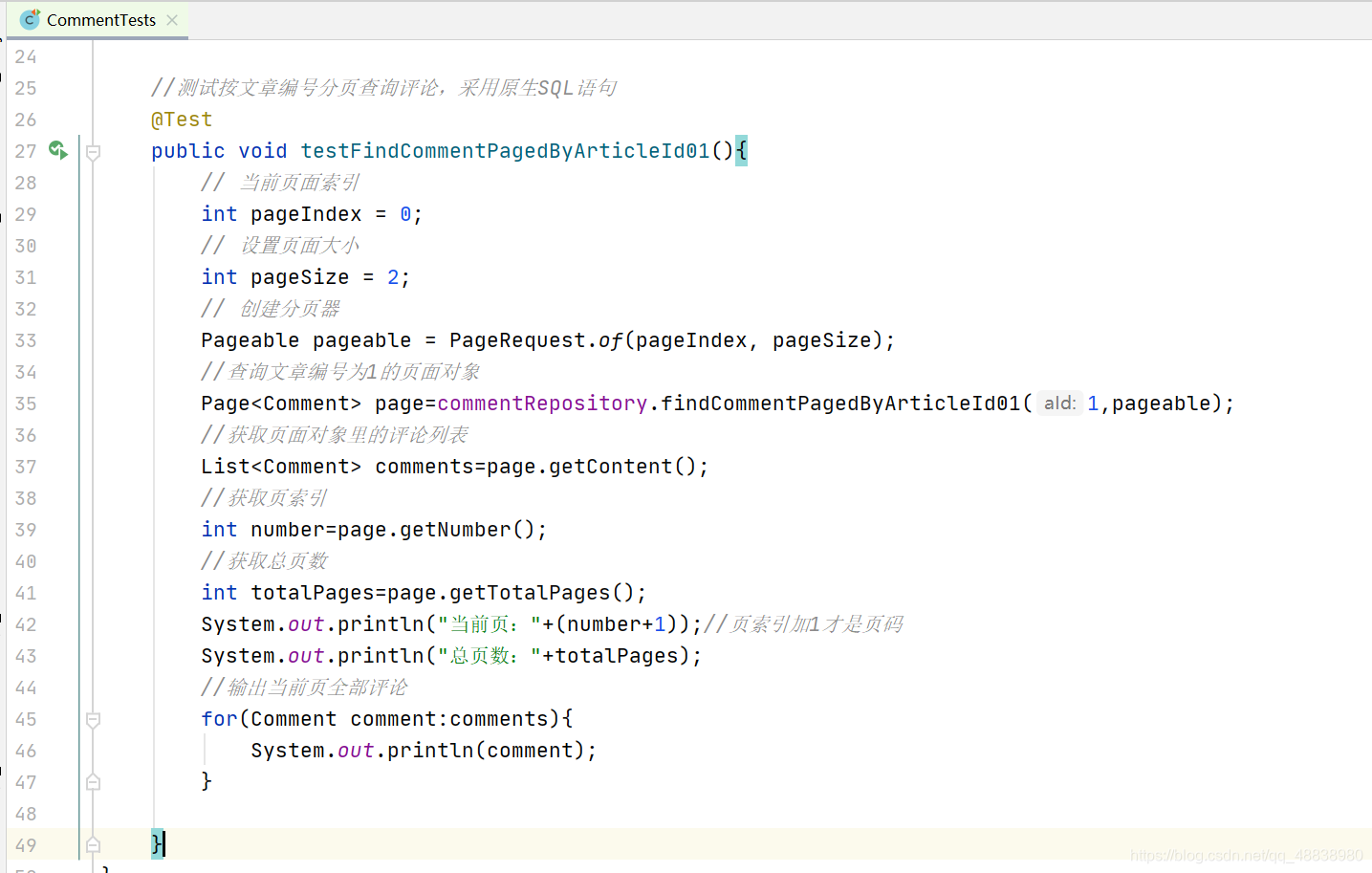This screenshot has height=873, width=1372.
Task: Close the CommentTests tab
Action: (x=172, y=20)
